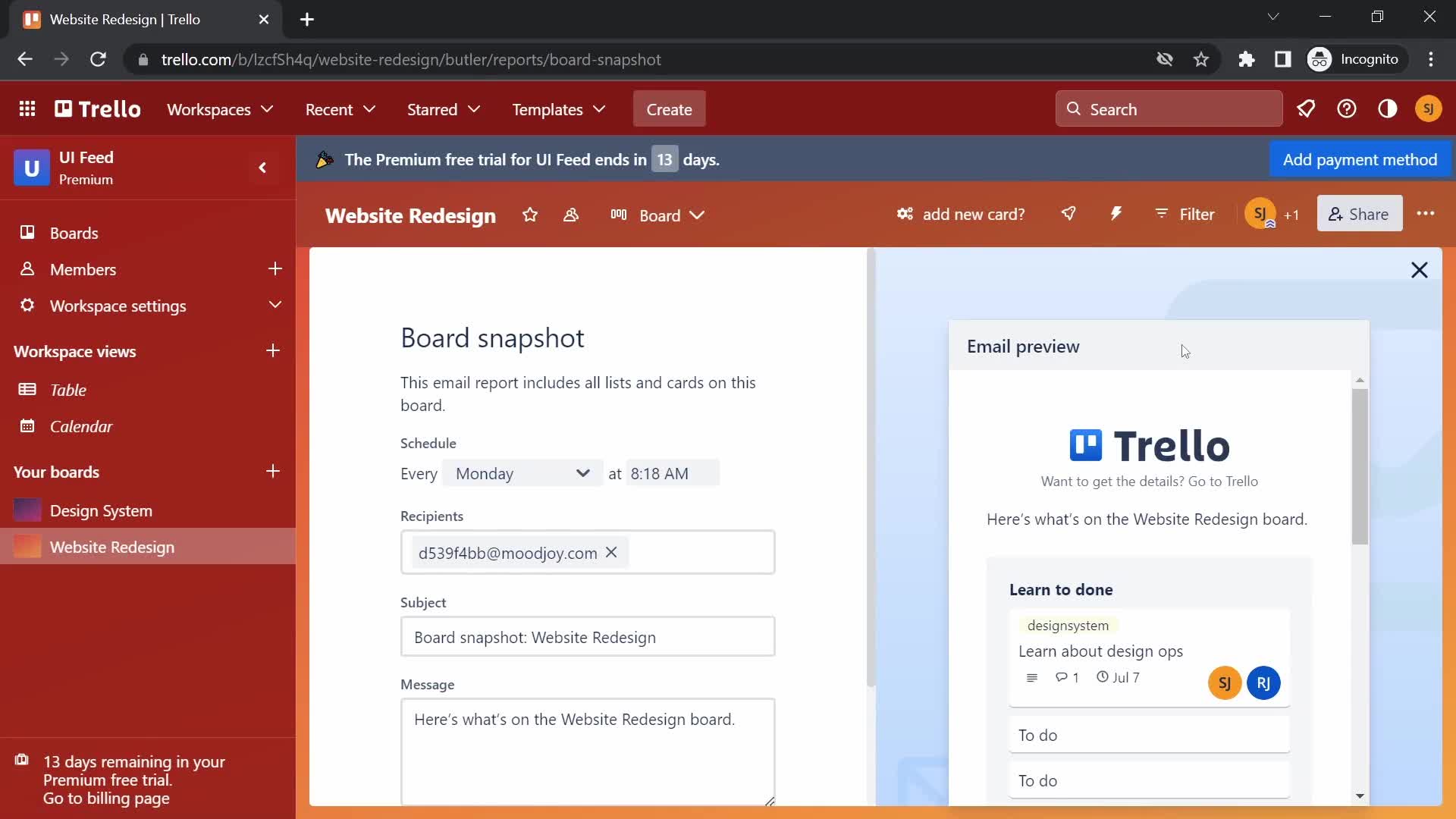Open the Recent dropdown menu
The height and width of the screenshot is (819, 1456).
click(340, 109)
